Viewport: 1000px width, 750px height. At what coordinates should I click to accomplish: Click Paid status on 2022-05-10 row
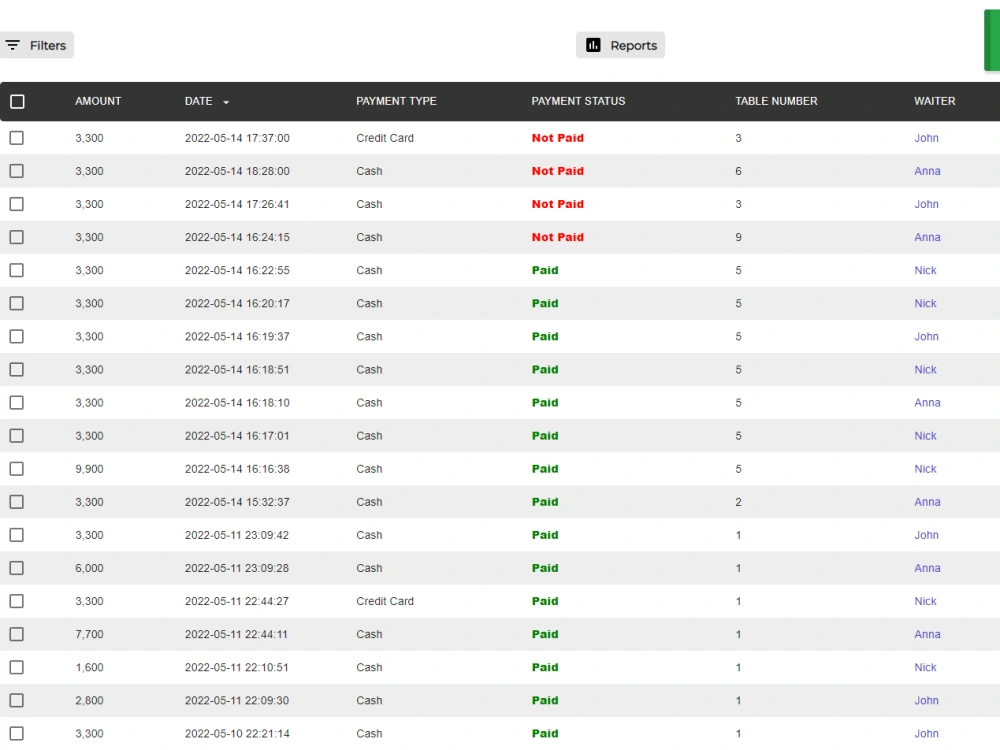click(x=545, y=733)
